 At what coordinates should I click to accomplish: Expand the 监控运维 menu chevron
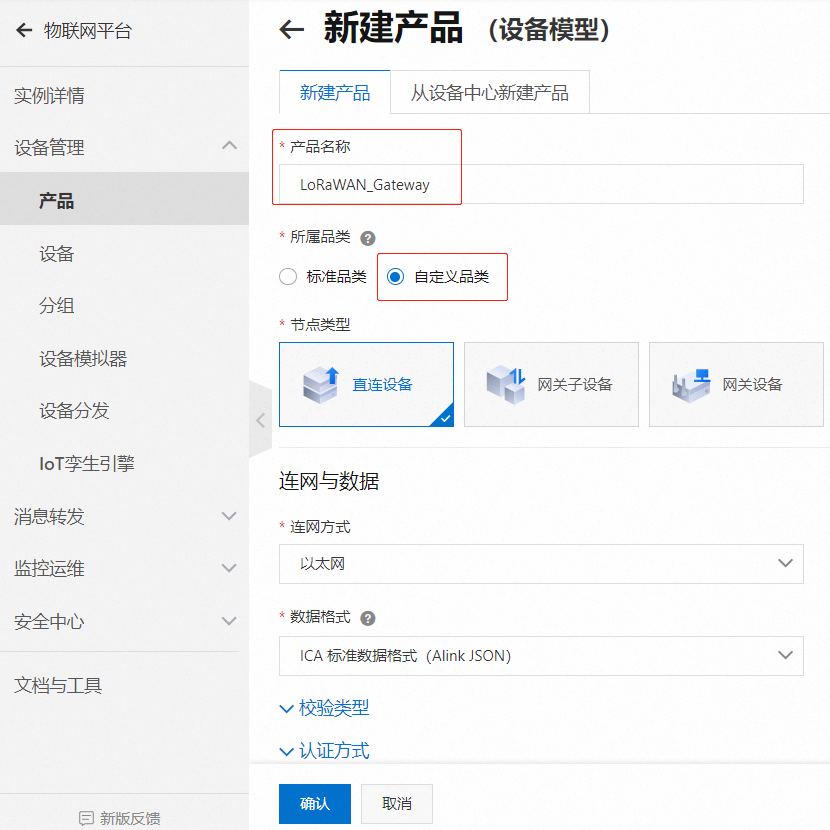point(229,569)
